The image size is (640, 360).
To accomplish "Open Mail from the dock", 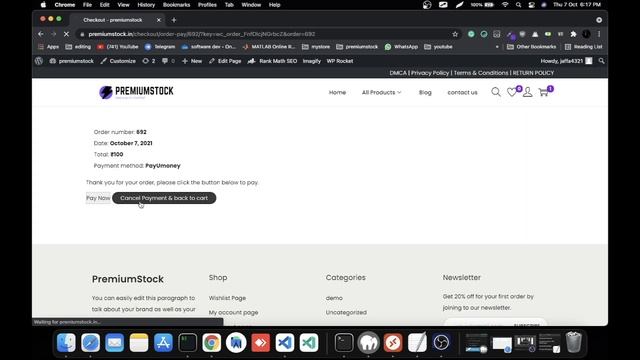I will (115, 342).
